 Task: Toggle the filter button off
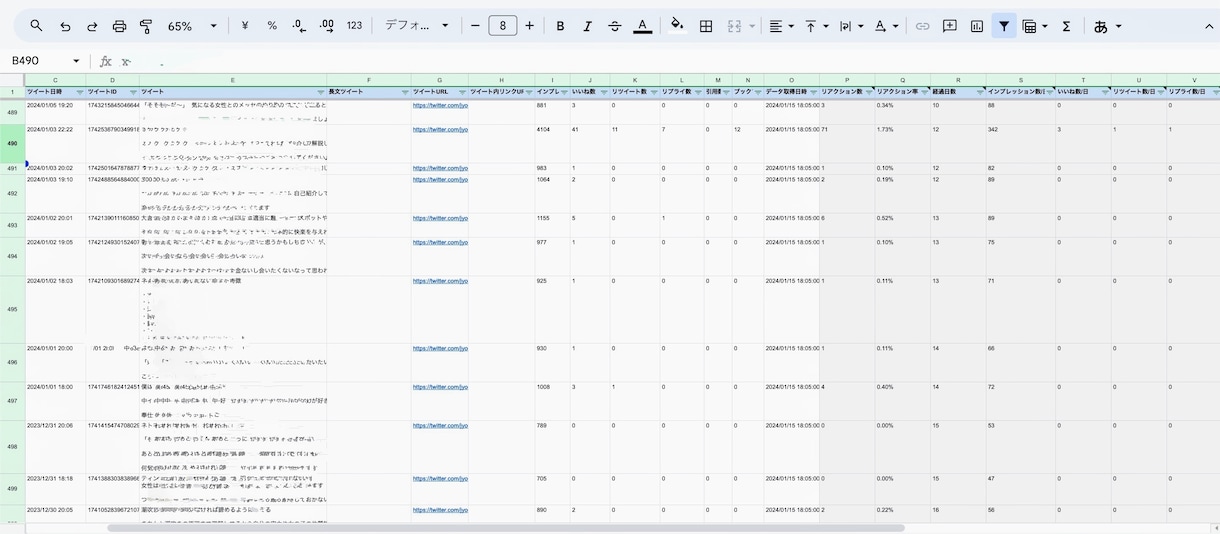(x=1004, y=26)
